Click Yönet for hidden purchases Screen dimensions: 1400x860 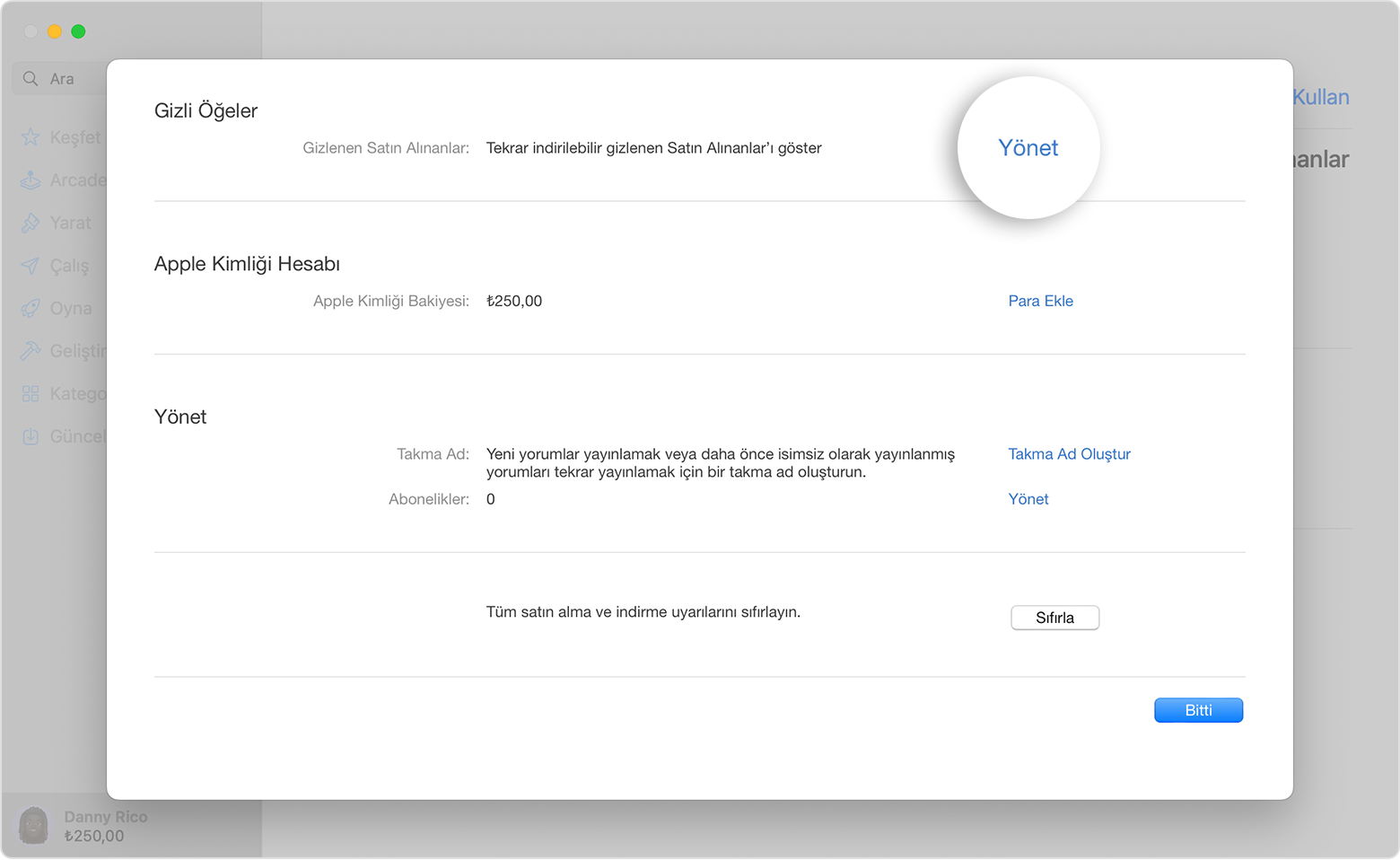pos(1028,148)
